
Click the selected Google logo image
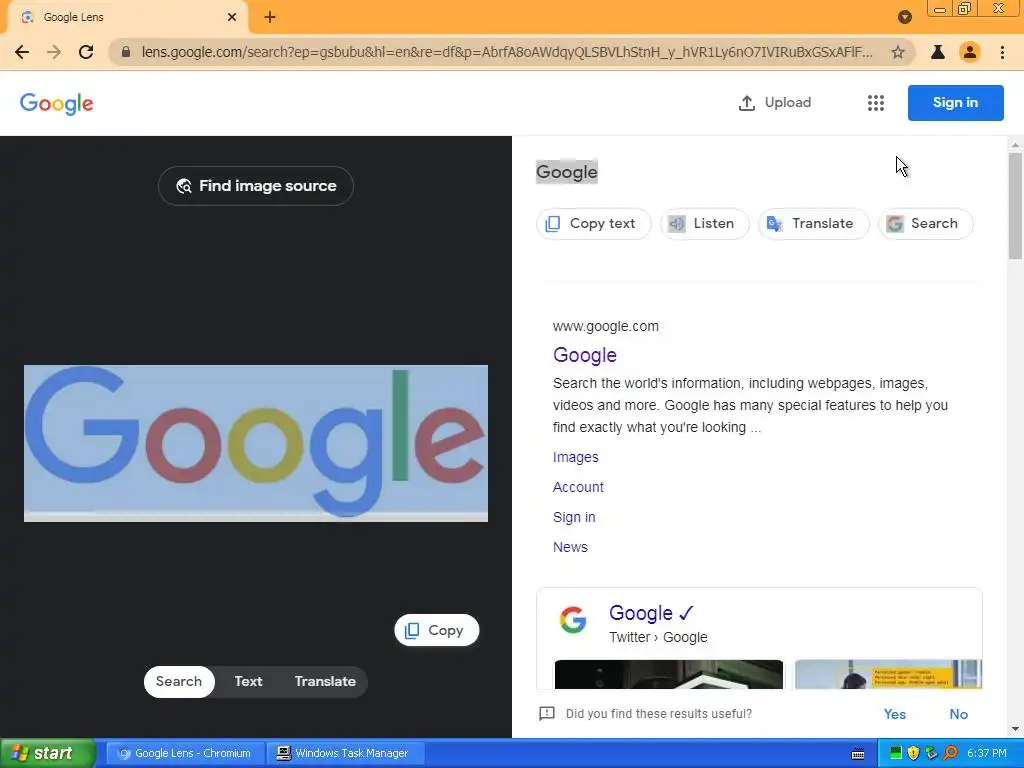click(256, 443)
